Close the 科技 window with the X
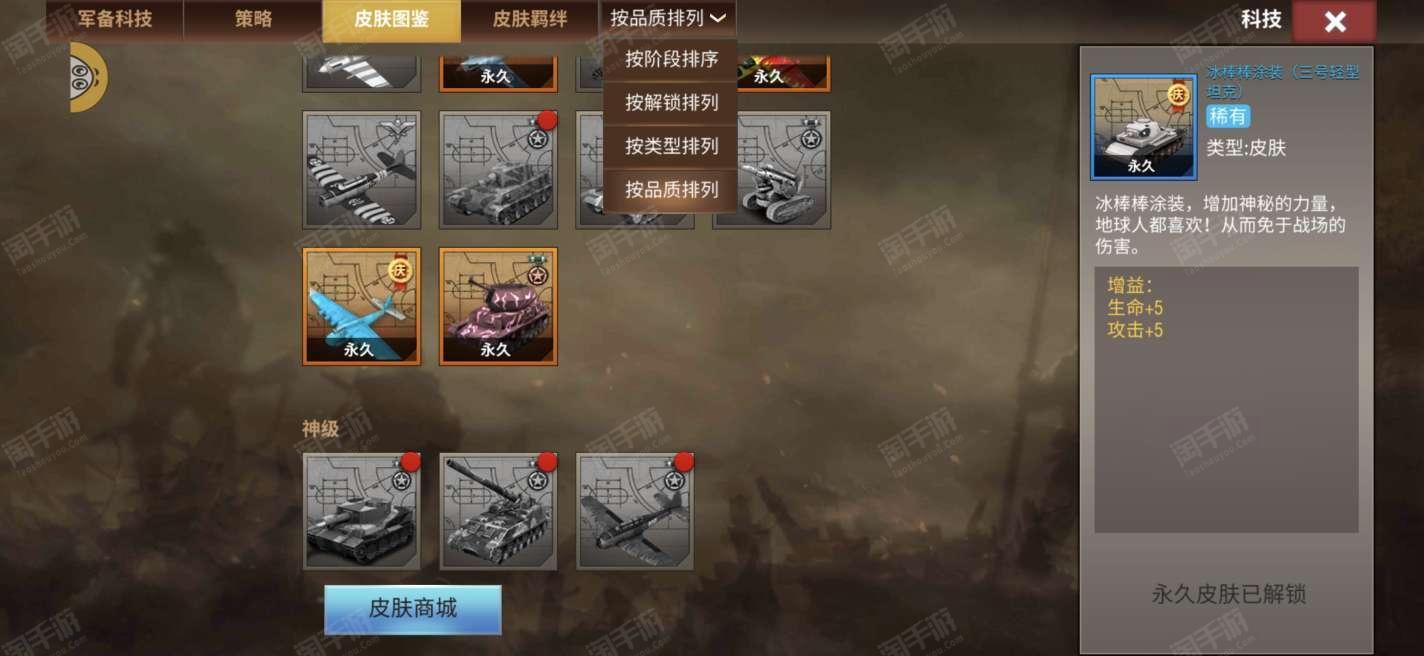 point(1334,21)
